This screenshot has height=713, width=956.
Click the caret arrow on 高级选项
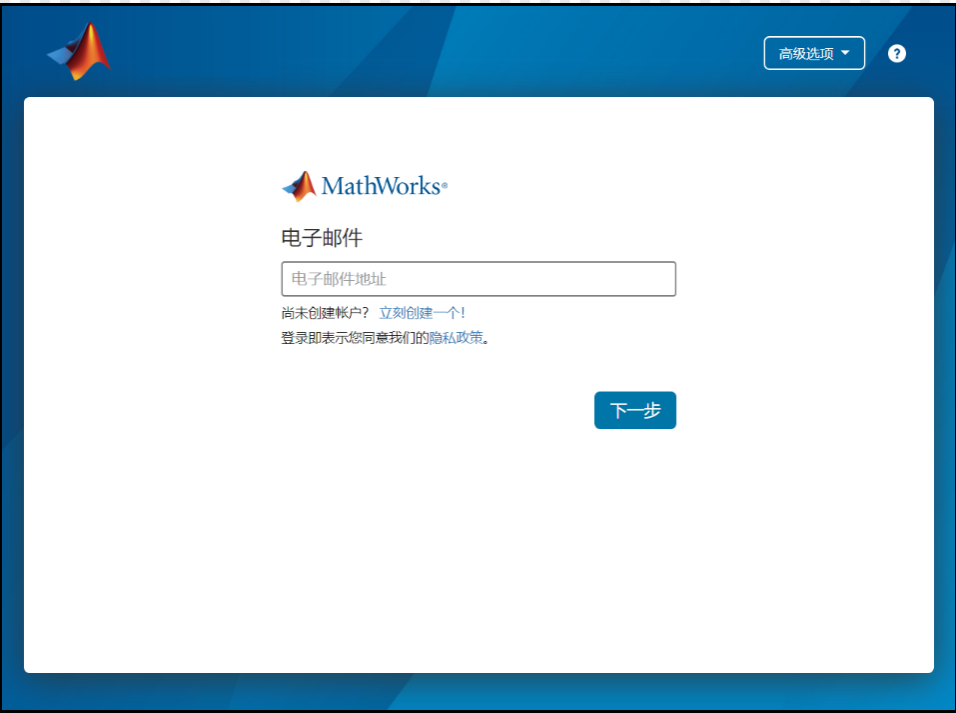coord(846,53)
